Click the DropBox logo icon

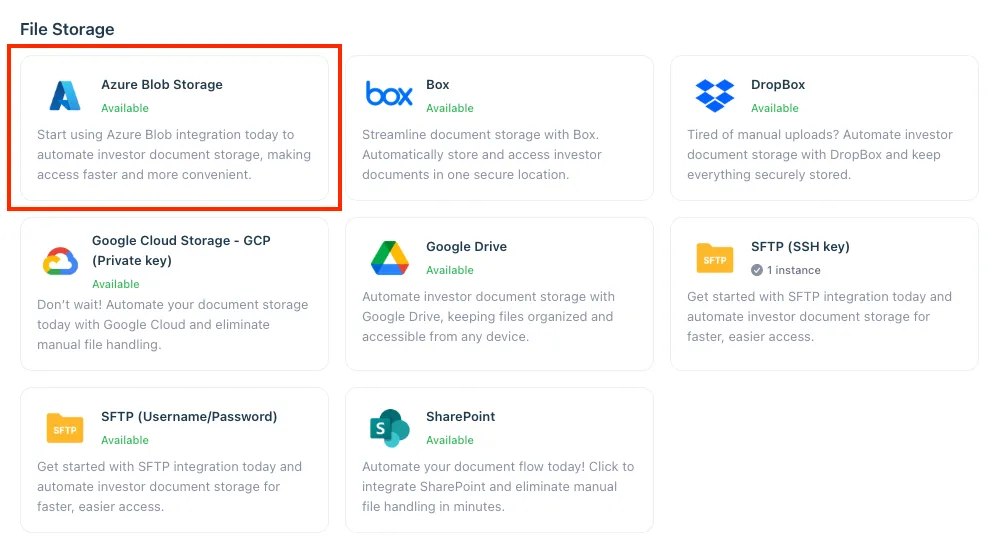714,96
